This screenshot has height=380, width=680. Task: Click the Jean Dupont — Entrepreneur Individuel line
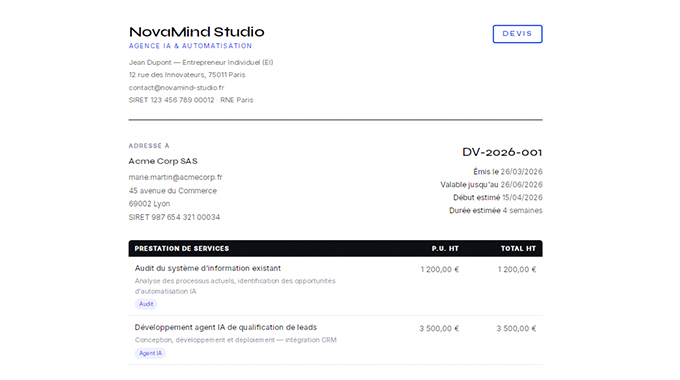(201, 62)
